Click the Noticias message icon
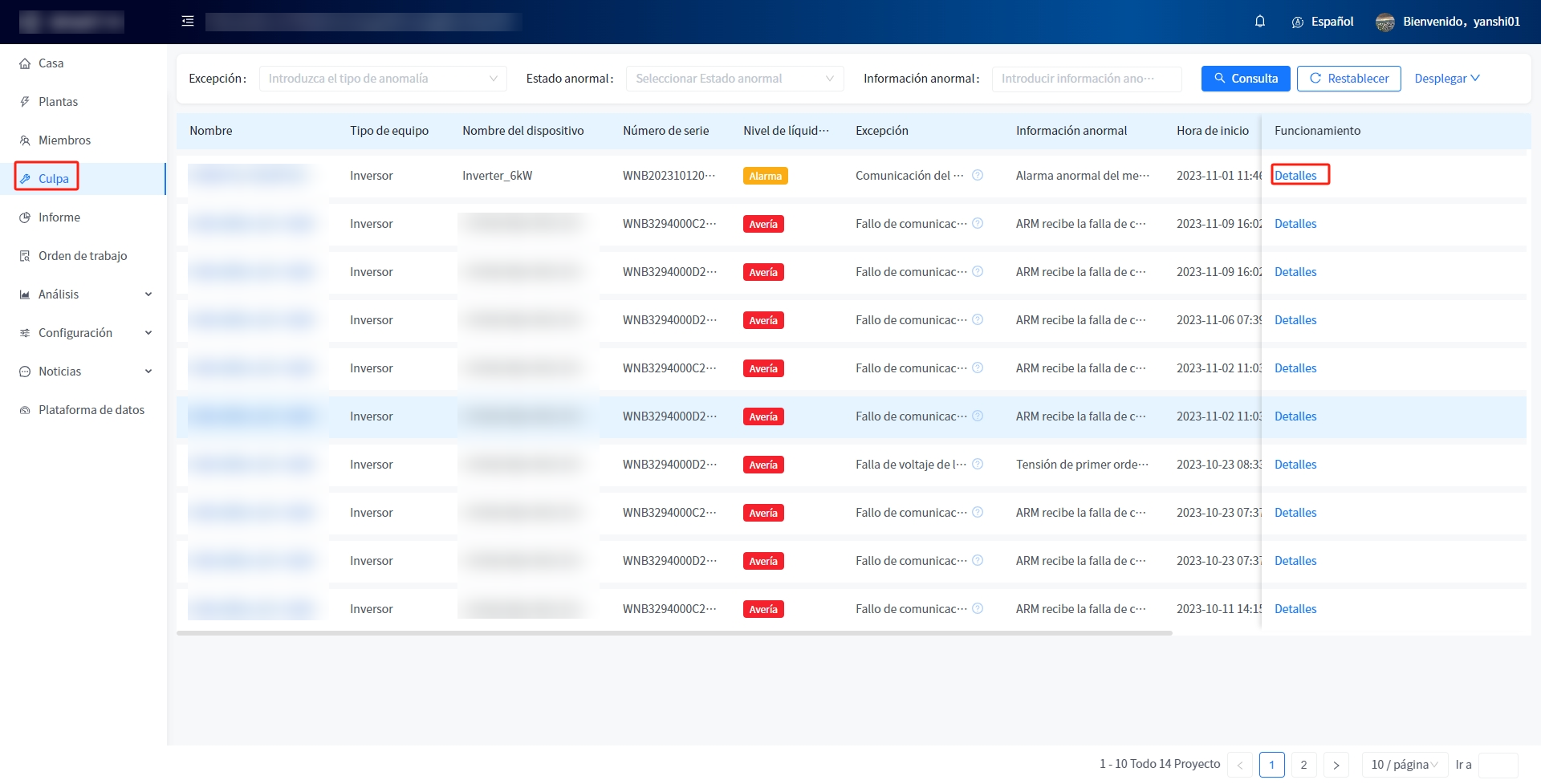The image size is (1541, 784). pos(25,372)
